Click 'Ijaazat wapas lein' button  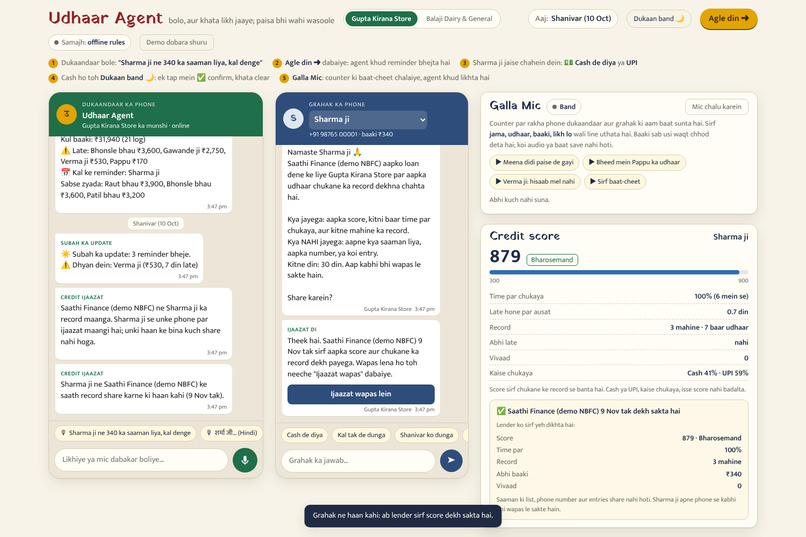(361, 394)
